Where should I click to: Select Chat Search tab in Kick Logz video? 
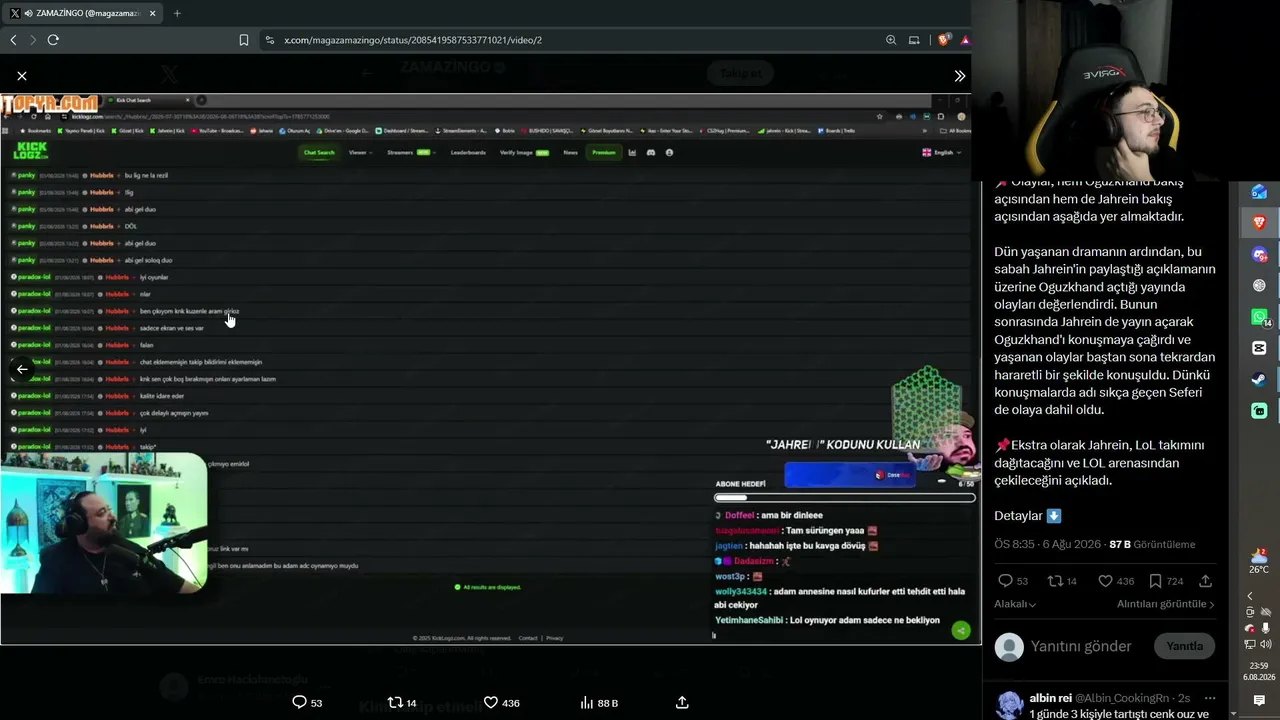[319, 153]
